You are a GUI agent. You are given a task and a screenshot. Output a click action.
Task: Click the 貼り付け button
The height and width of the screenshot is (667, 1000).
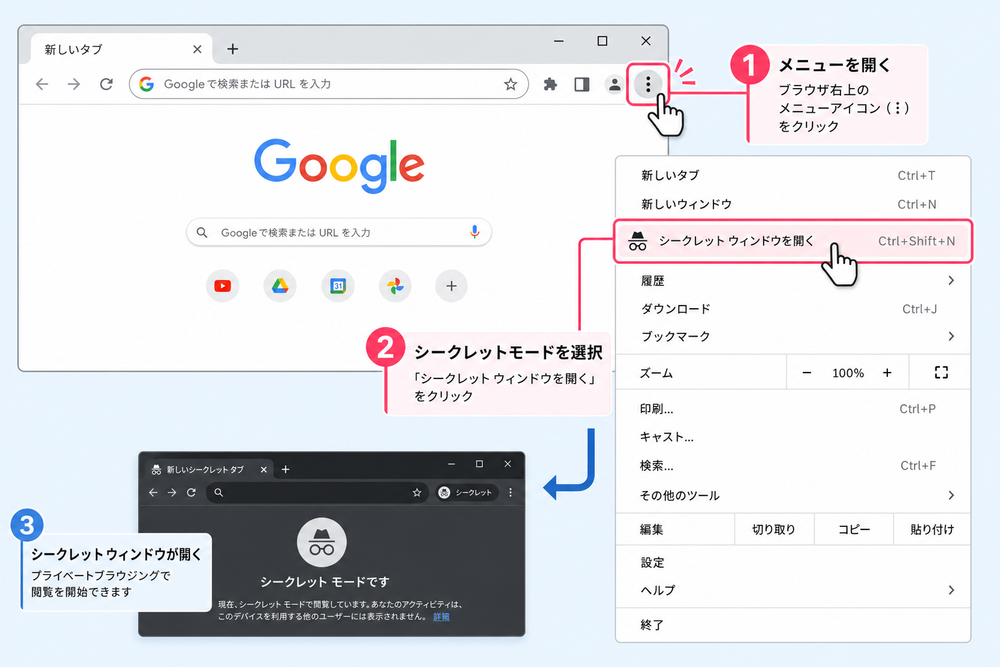932,529
